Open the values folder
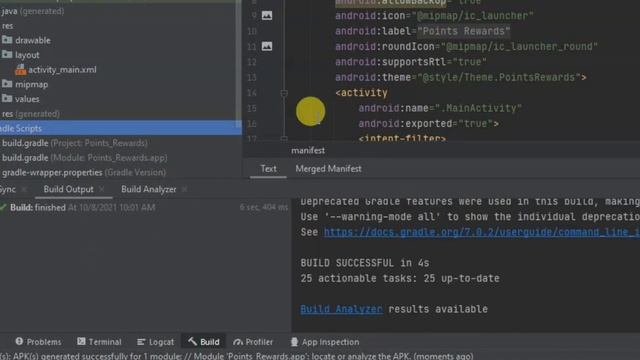Image resolution: width=640 pixels, height=360 pixels. (21, 99)
